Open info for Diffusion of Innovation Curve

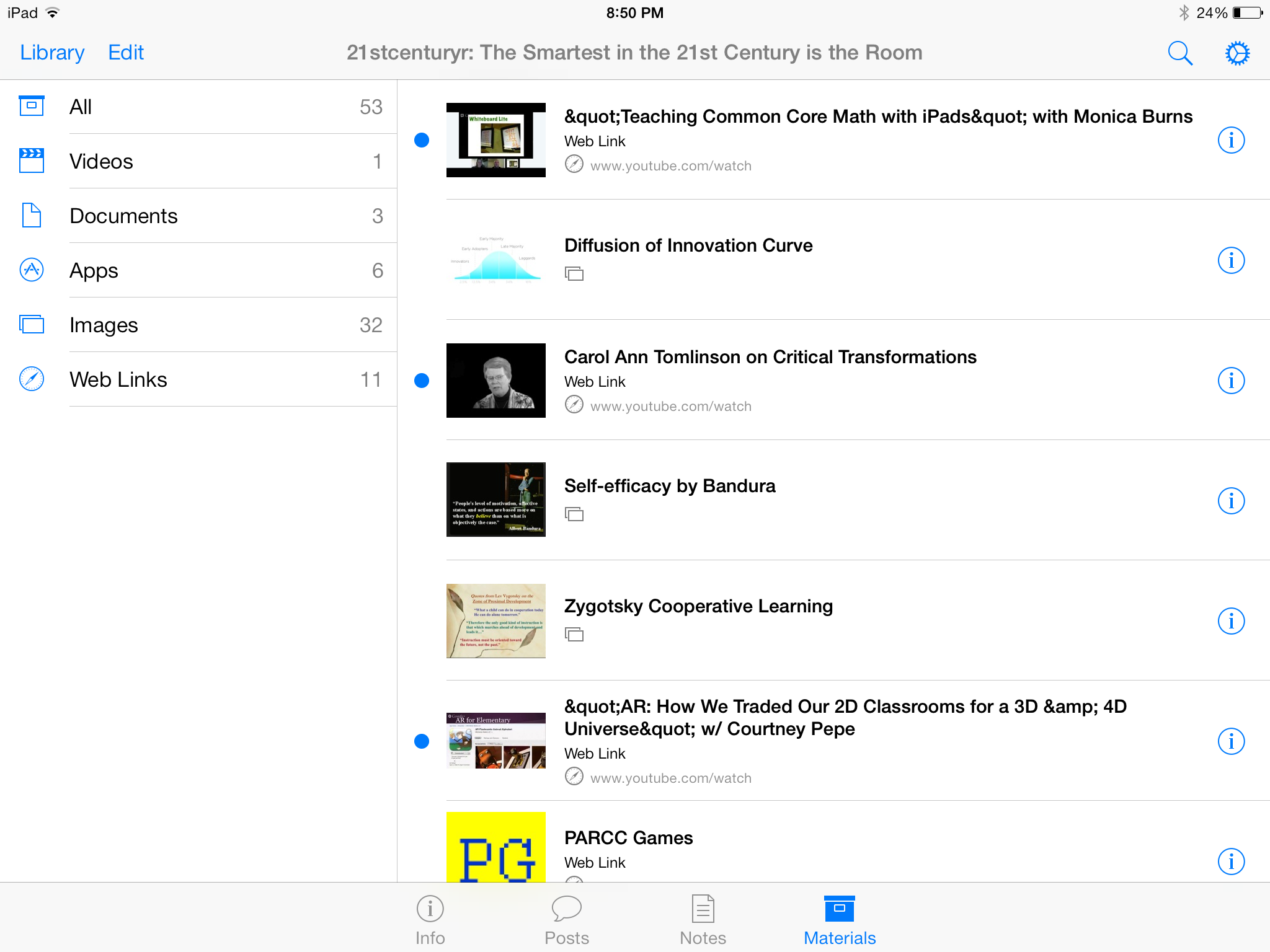click(1231, 260)
